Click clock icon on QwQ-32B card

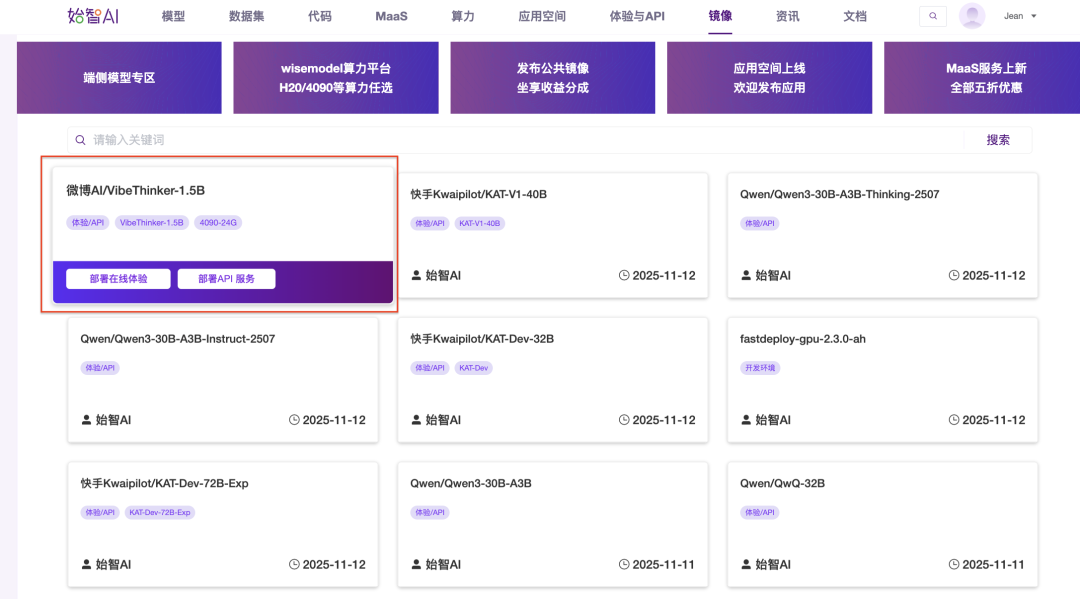tap(953, 565)
